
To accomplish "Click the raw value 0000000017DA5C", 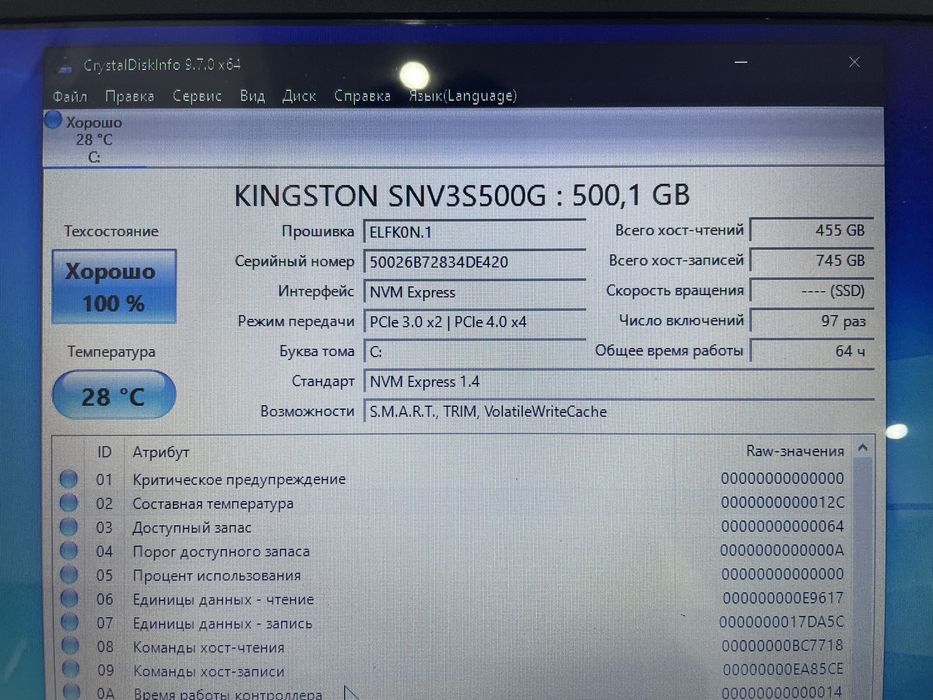I will [x=782, y=621].
